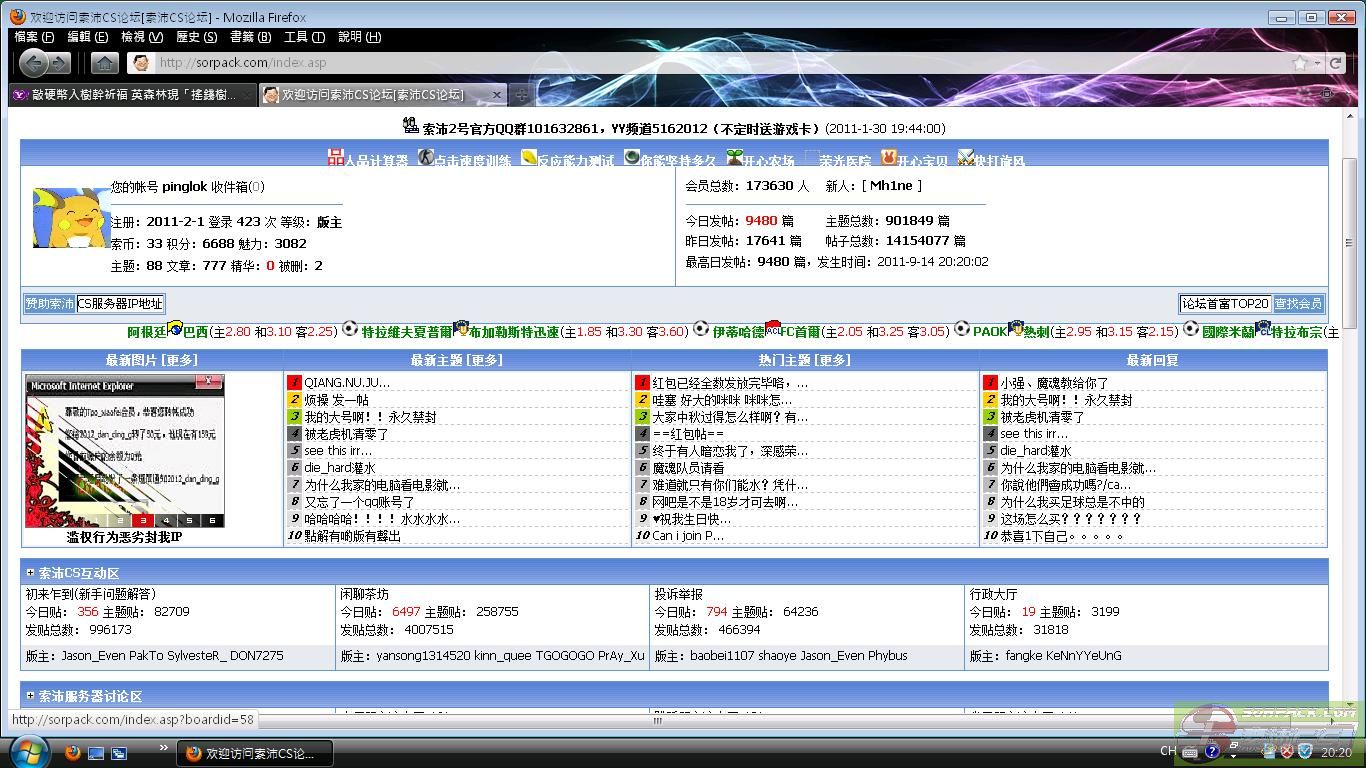Open the 工具 (T) menu
The image size is (1366, 768).
point(303,37)
